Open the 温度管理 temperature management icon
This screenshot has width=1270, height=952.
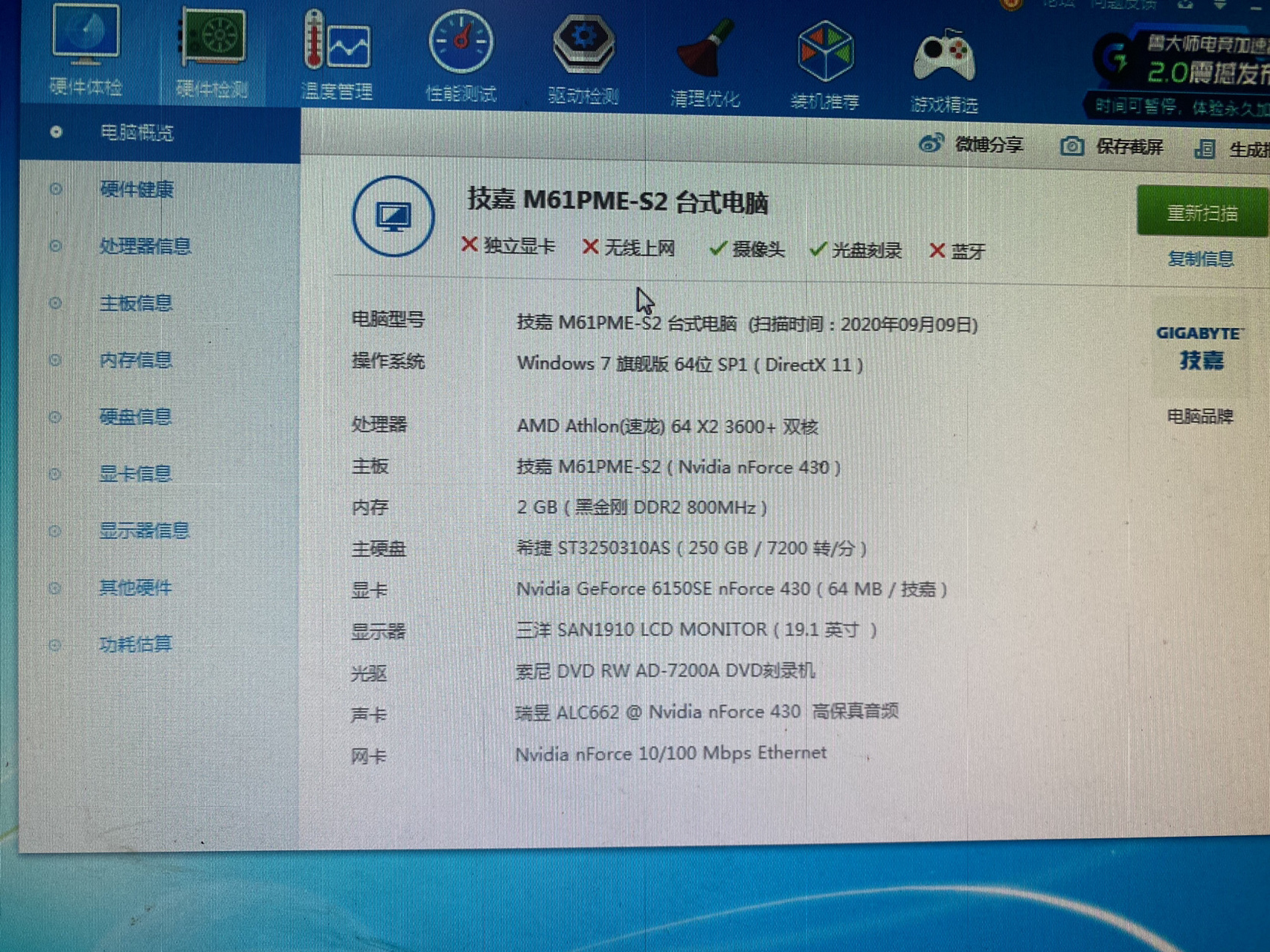pos(337,55)
